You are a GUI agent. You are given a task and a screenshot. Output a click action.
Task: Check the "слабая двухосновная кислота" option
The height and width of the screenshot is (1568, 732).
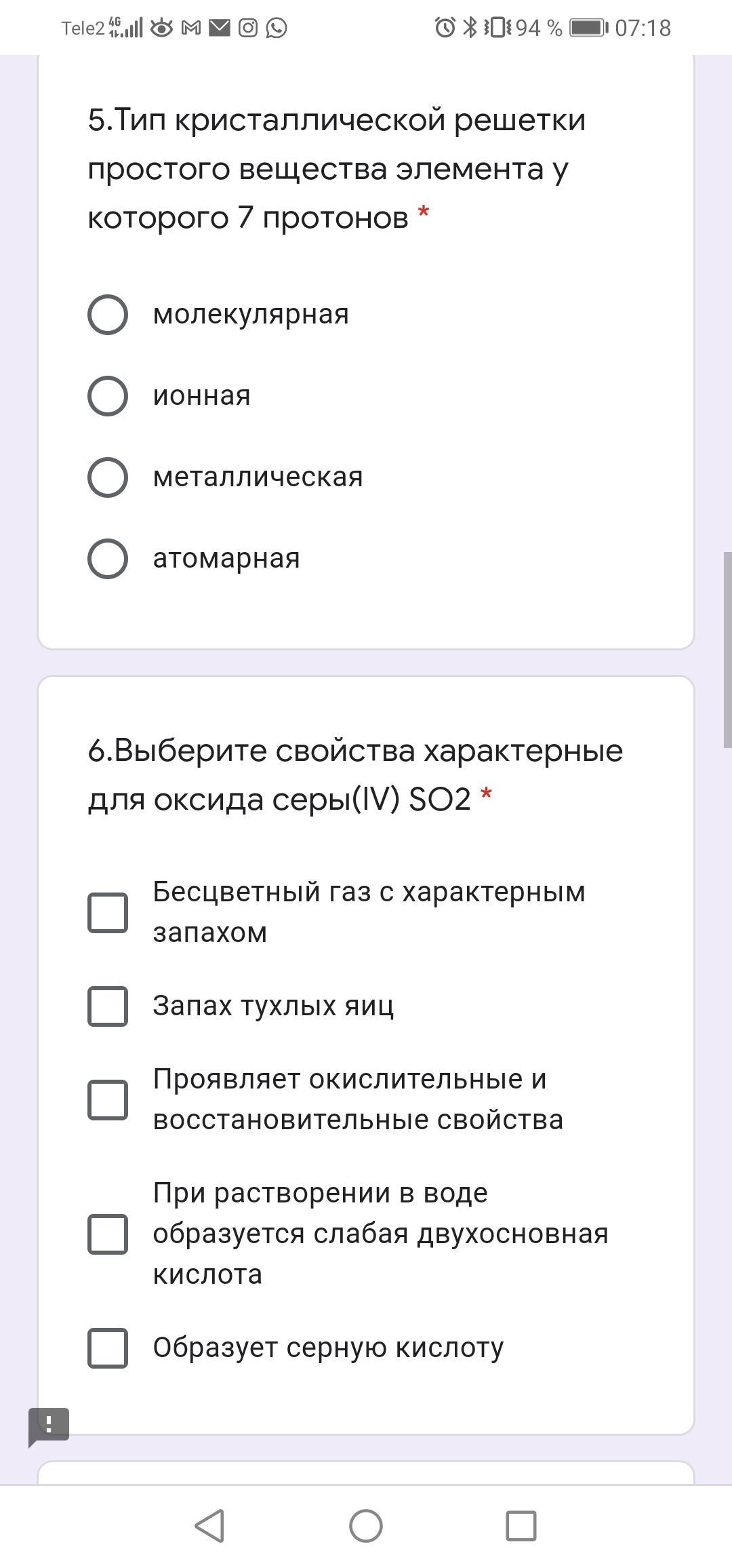click(108, 1234)
